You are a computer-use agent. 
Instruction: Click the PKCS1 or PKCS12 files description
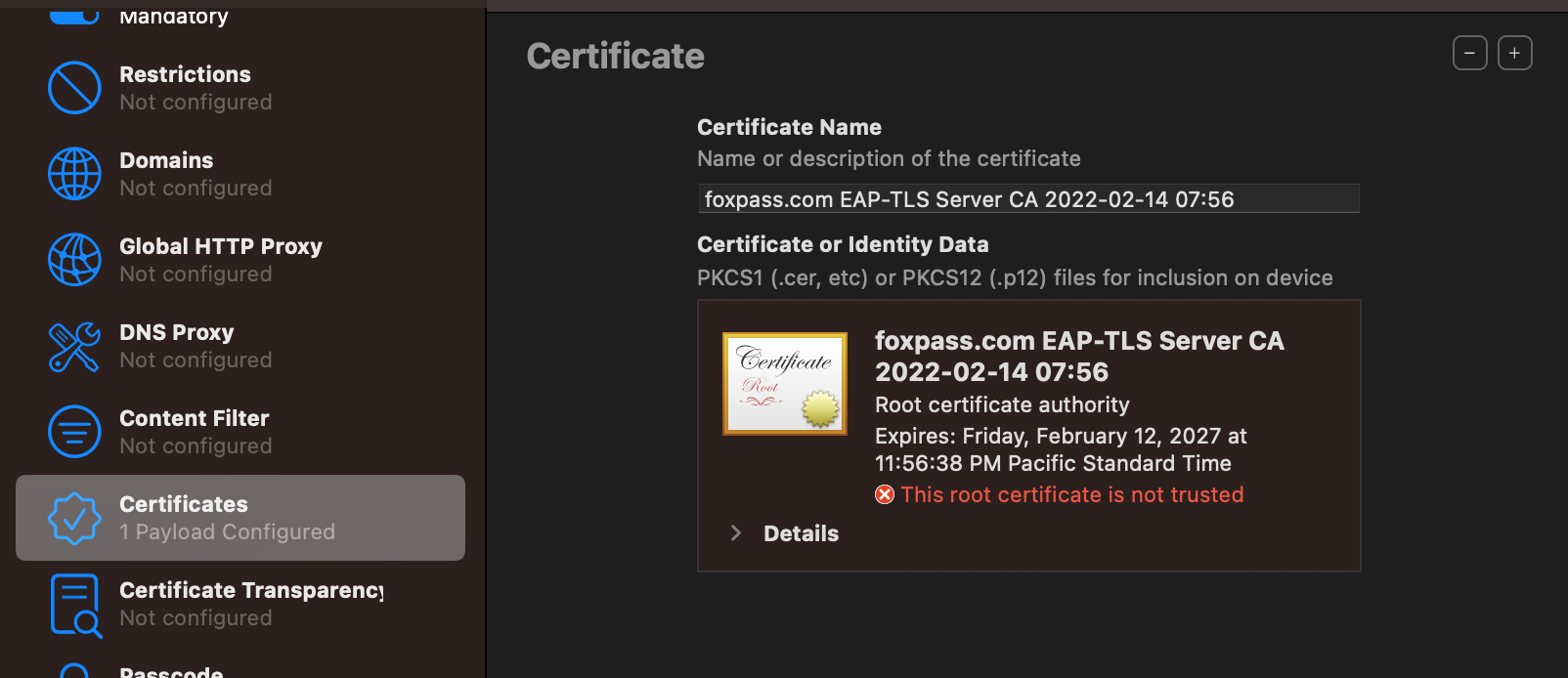(x=1015, y=277)
